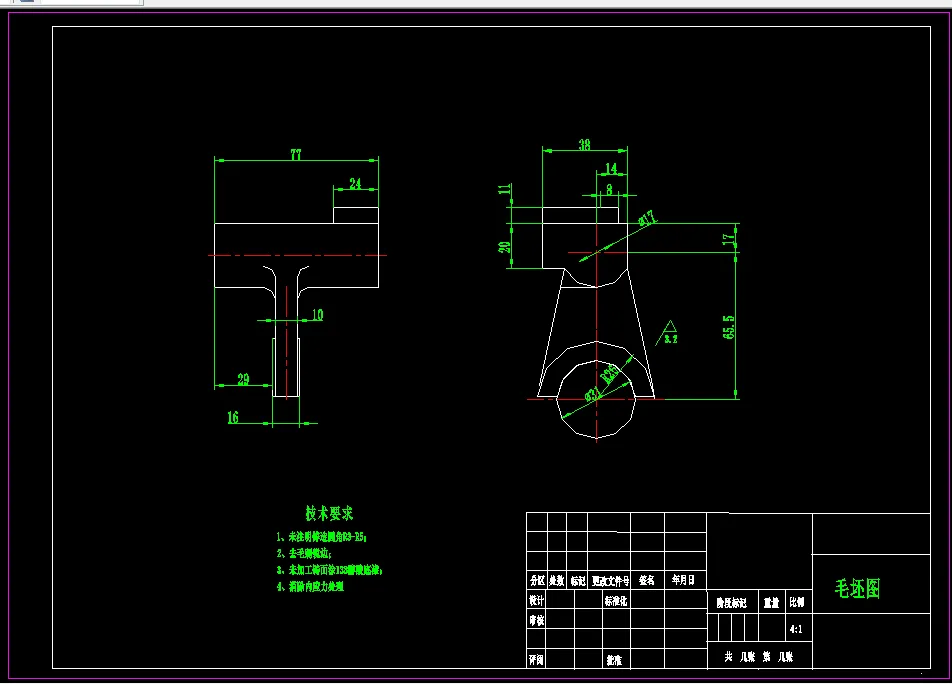Image resolution: width=952 pixels, height=684 pixels.
Task: Select the 4:1 scale value
Action: (x=796, y=629)
